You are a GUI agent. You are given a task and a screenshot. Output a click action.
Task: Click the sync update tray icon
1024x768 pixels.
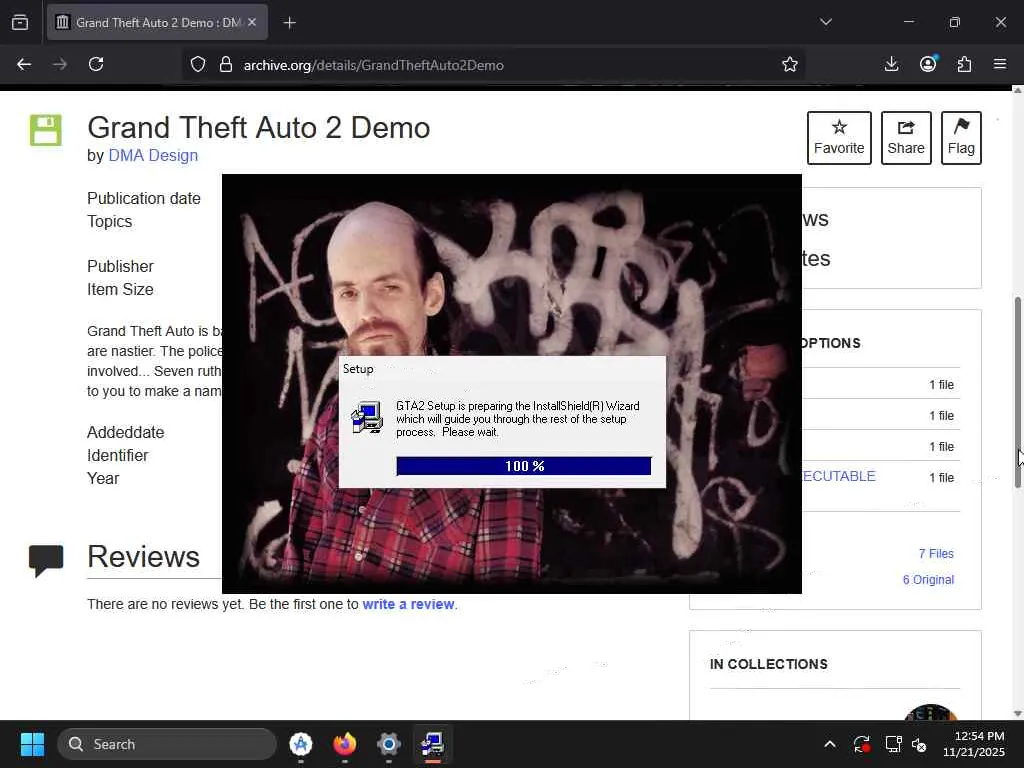[x=861, y=744]
